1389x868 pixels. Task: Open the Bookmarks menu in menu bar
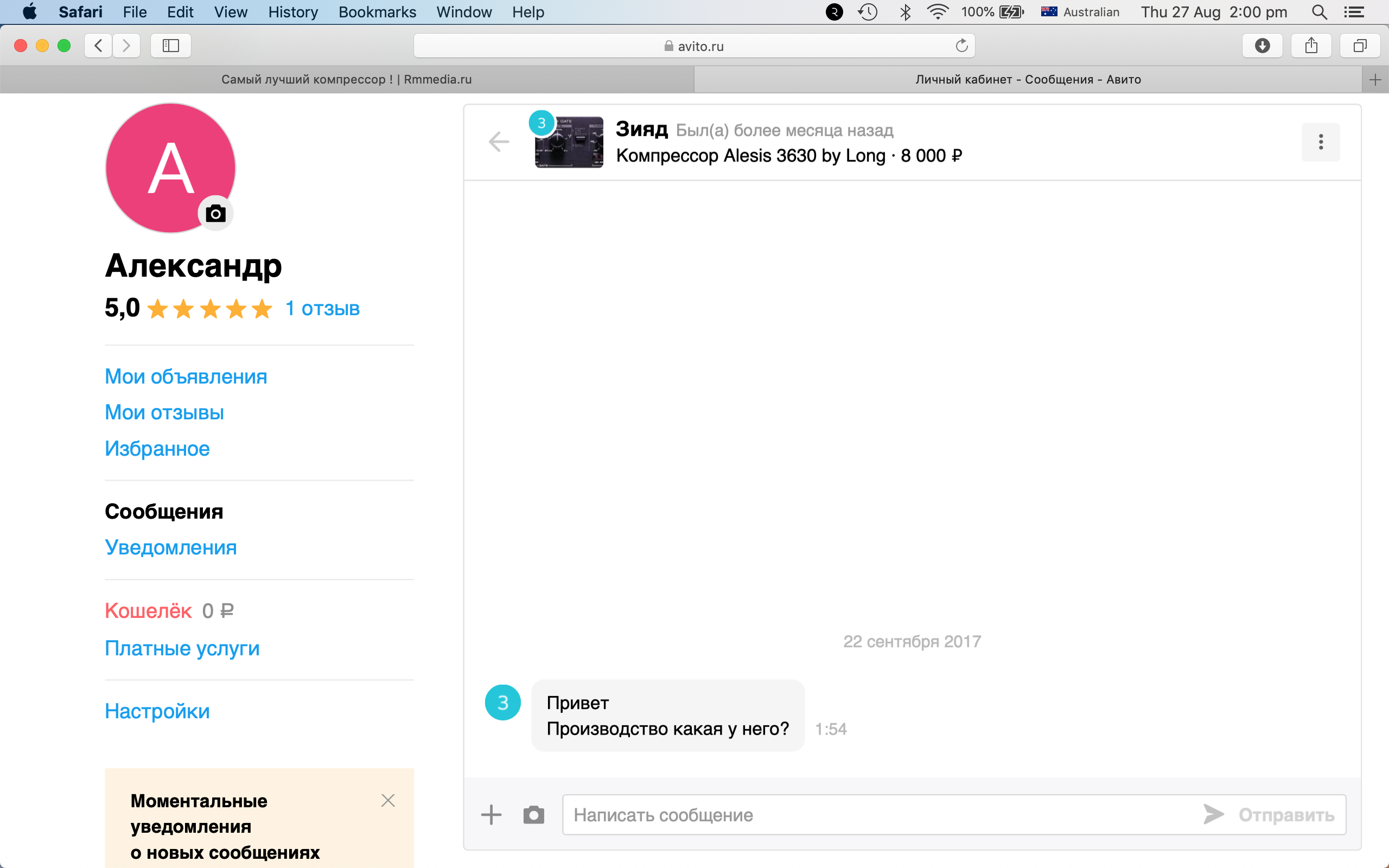pos(377,12)
